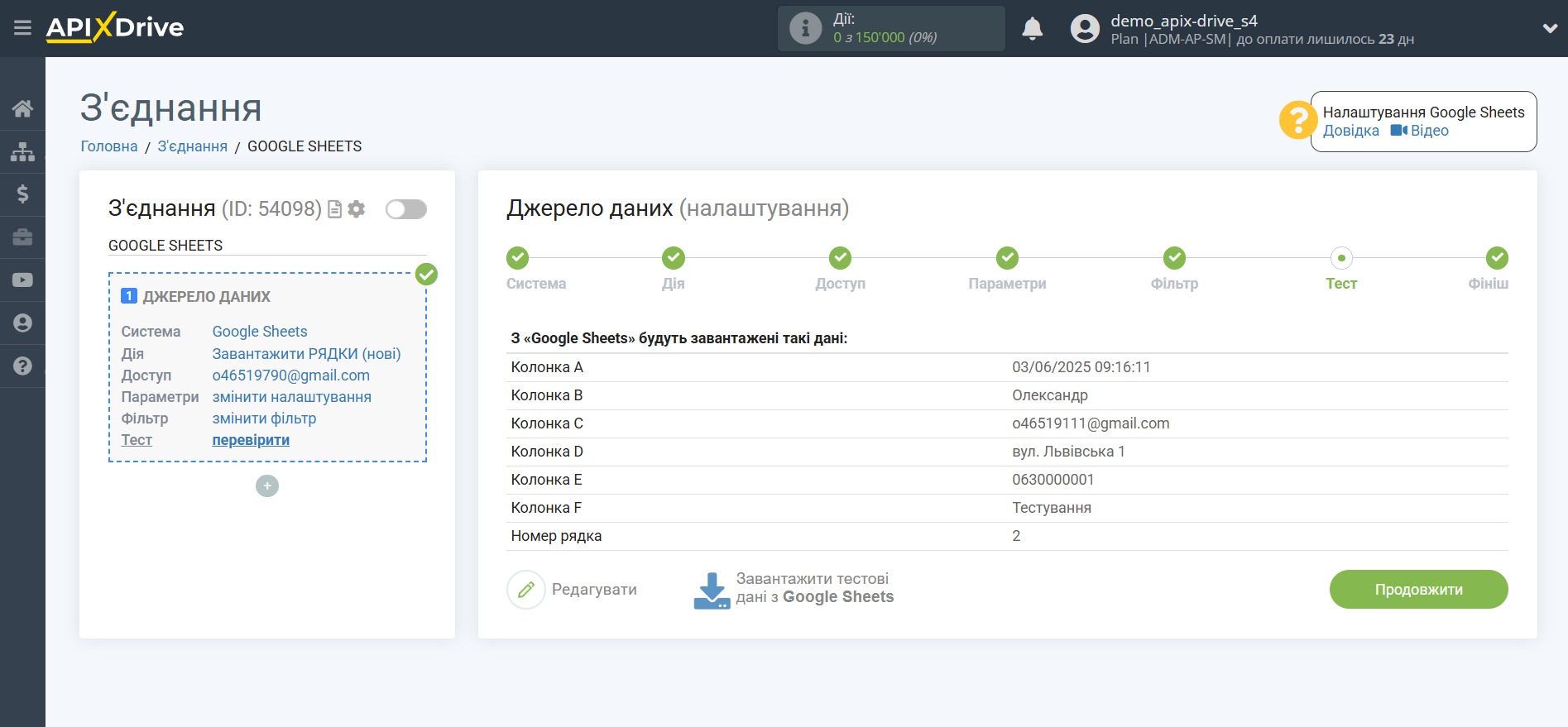The height and width of the screenshot is (727, 1568).
Task: Click the user avatar icon
Action: (1085, 28)
